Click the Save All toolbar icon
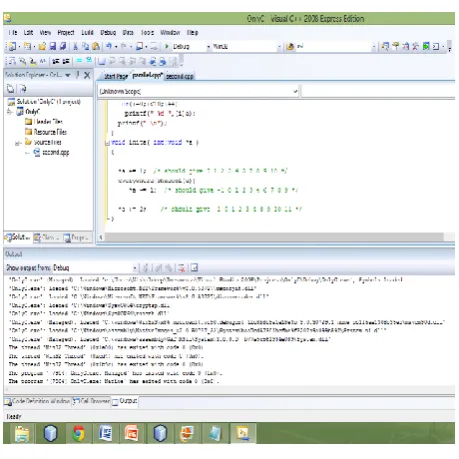Image resolution: width=459 pixels, height=459 pixels. coord(63,46)
